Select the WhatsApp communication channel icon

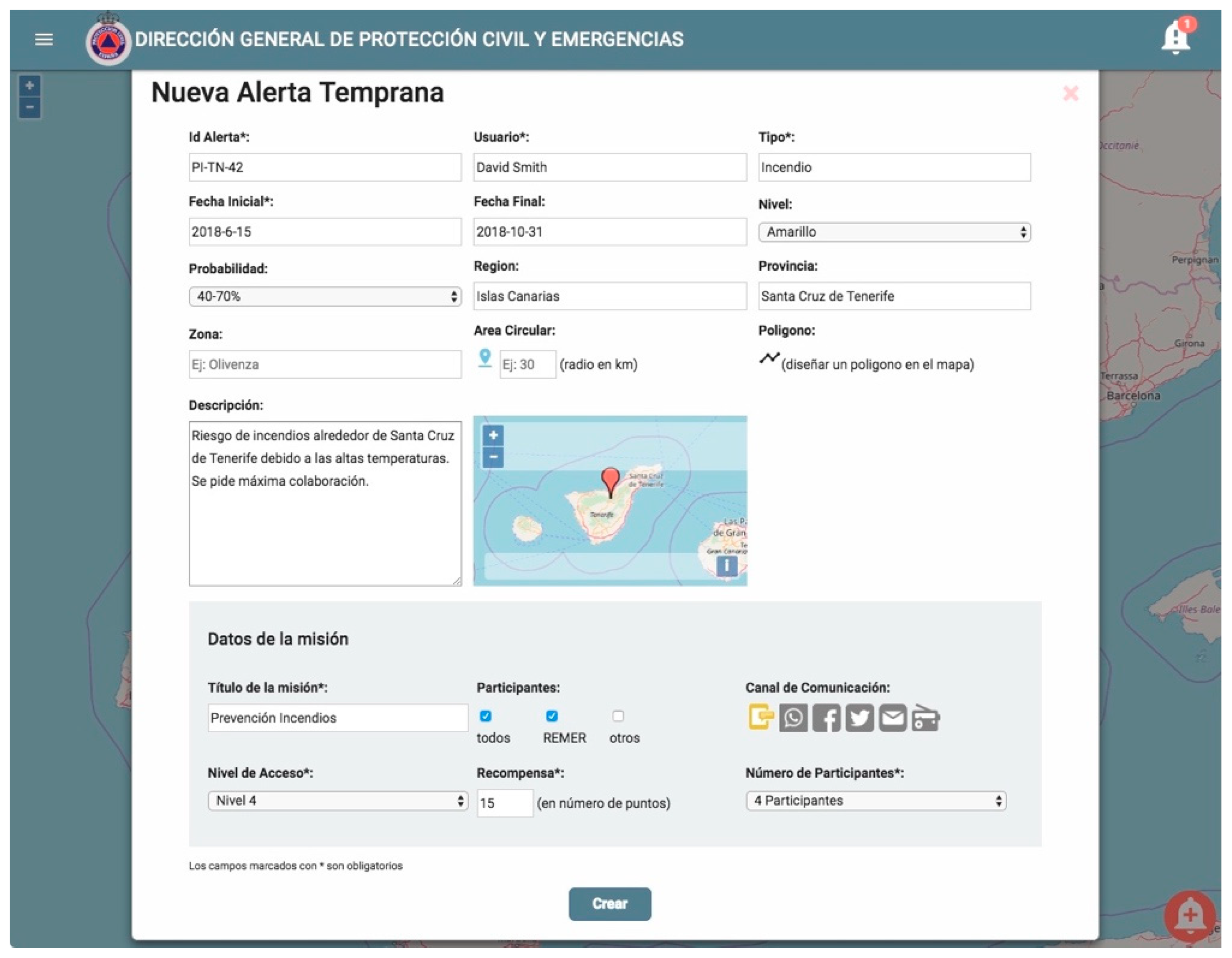[793, 718]
